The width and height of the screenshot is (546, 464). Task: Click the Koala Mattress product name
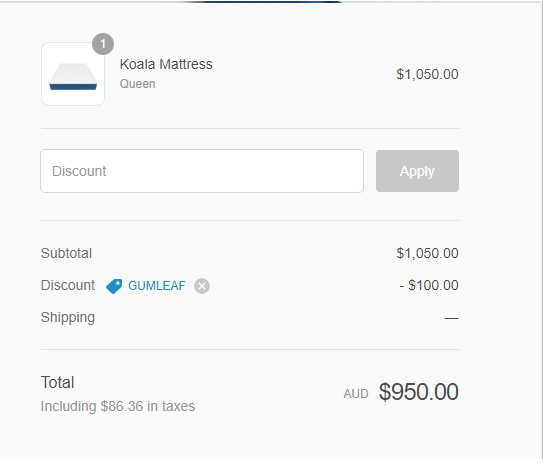tap(166, 64)
